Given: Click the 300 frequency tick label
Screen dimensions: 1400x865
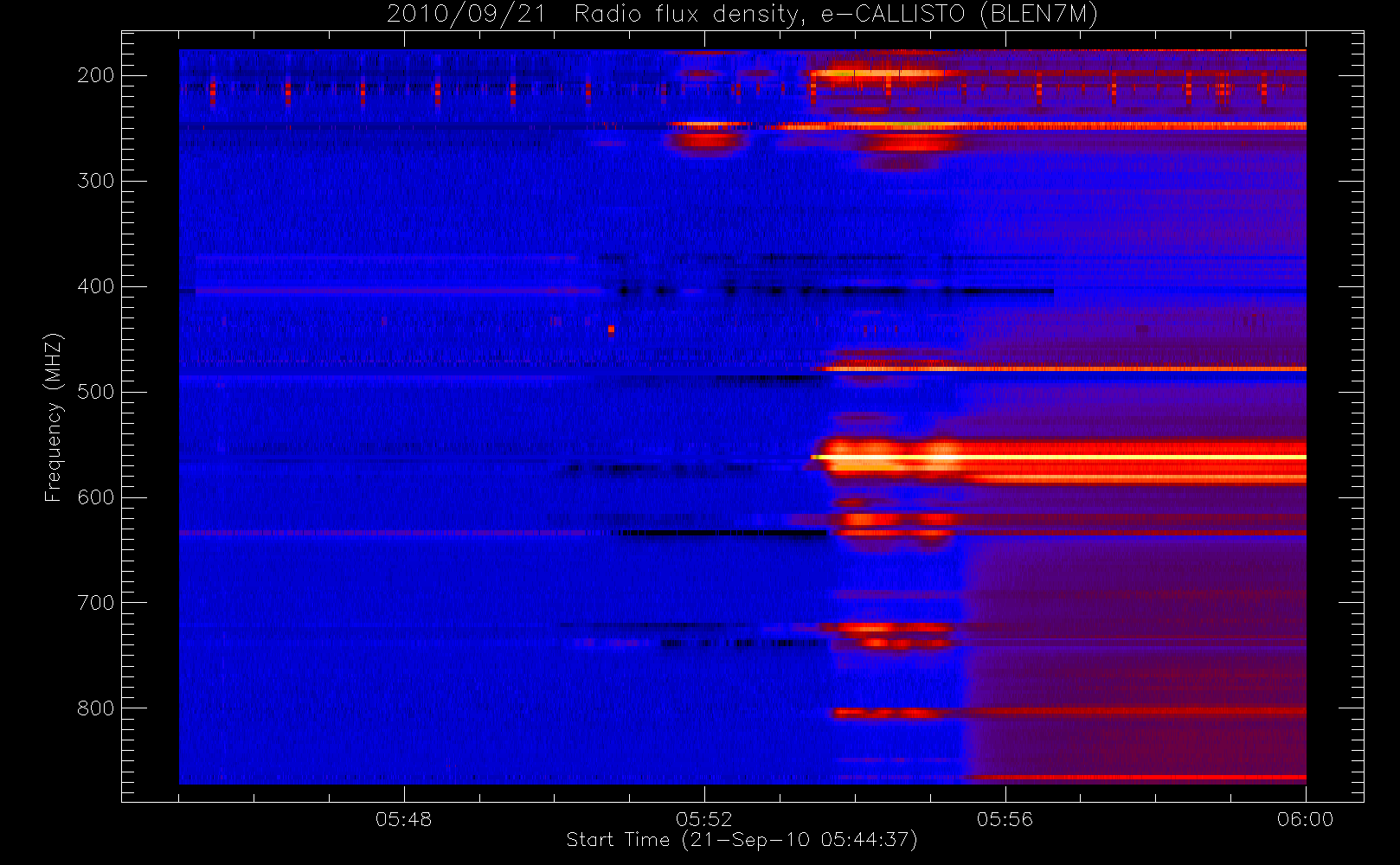Looking at the screenshot, I should coord(96,181).
